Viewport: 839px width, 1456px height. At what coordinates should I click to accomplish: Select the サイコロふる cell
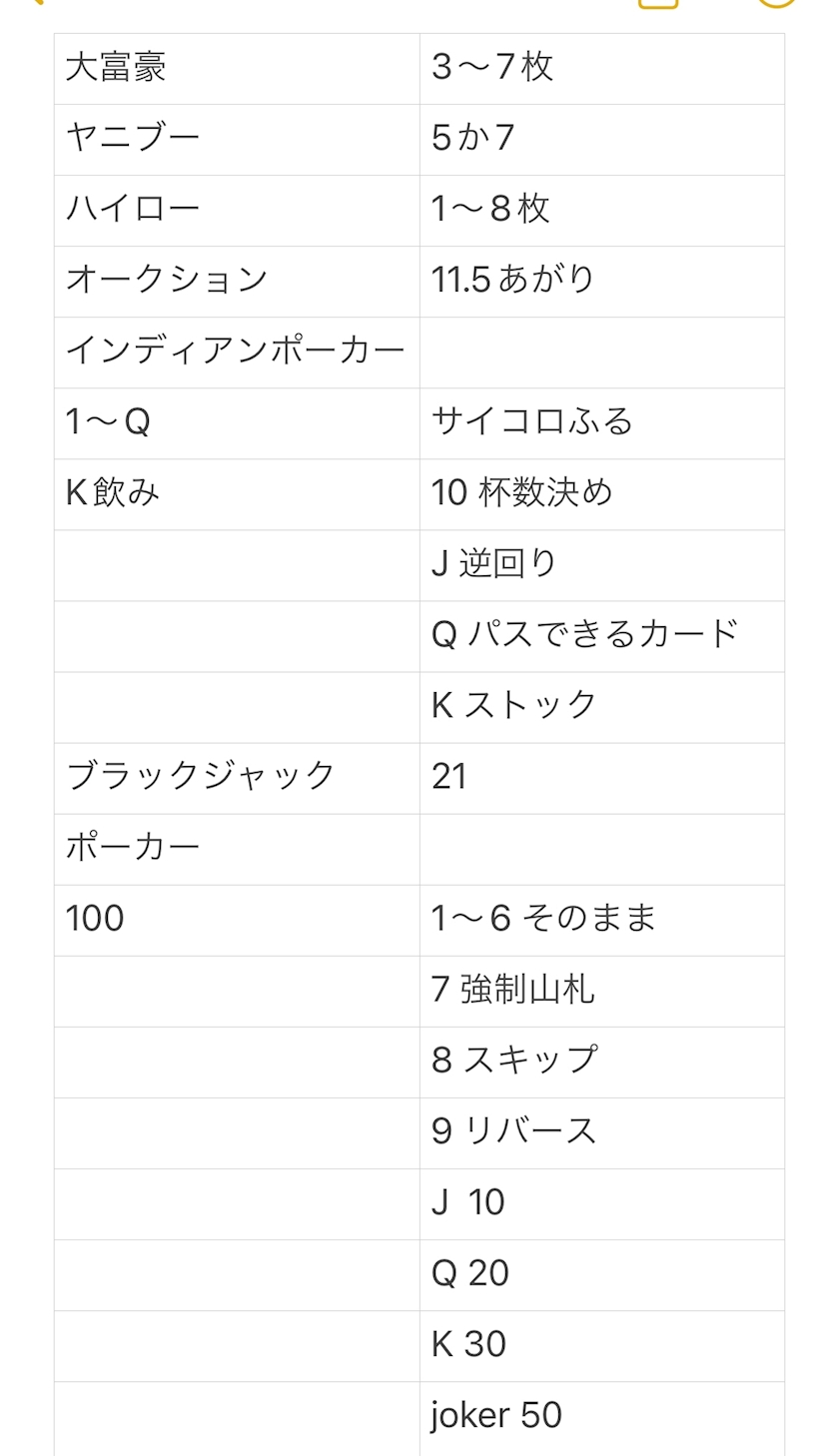(602, 423)
